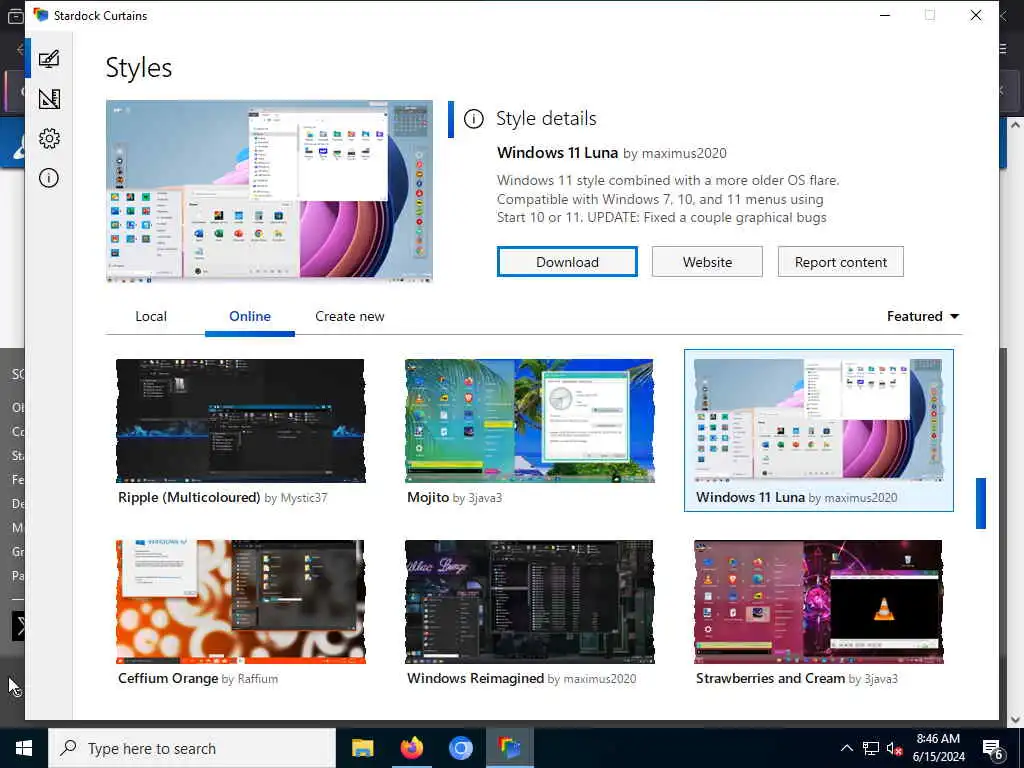Screen dimensions: 1024x768
Task: Open the Styles page icon in sidebar
Action: [49, 59]
